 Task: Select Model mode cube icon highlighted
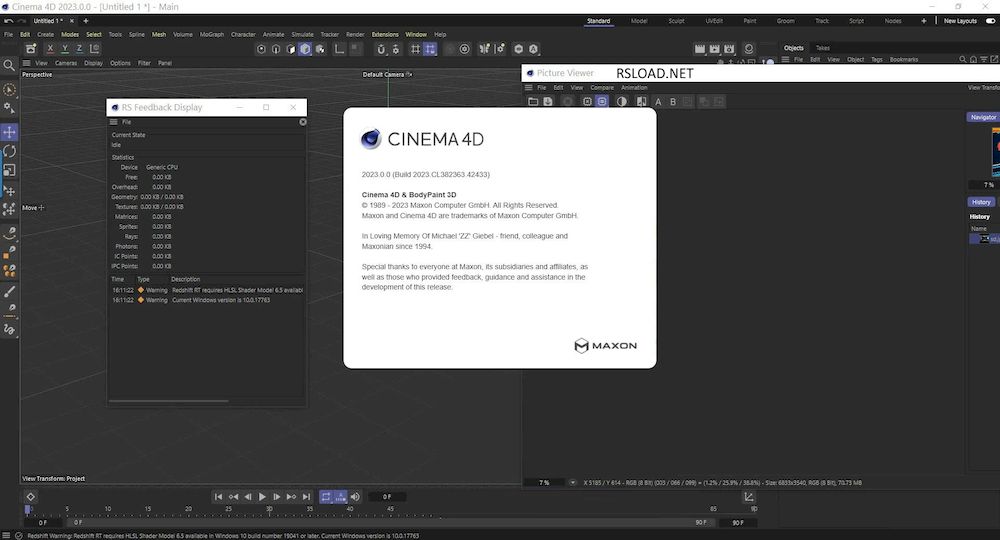tap(305, 48)
